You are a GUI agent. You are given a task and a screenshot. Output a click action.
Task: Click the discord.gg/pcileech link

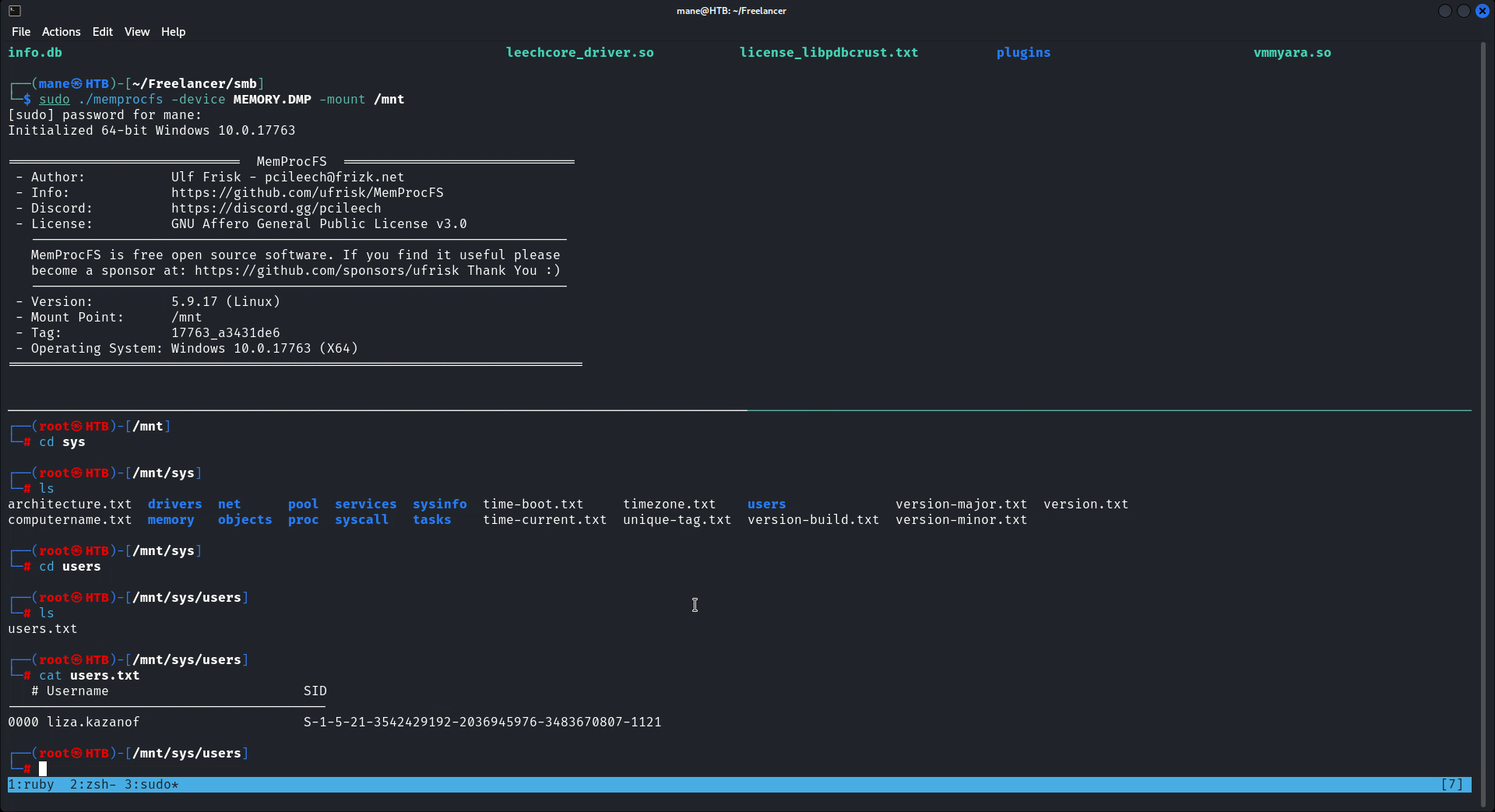[x=276, y=209]
